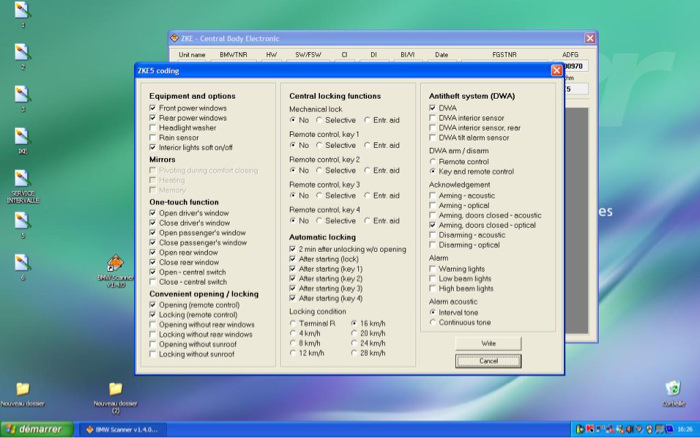
Task: Enable Close - central switch
Action: click(153, 282)
